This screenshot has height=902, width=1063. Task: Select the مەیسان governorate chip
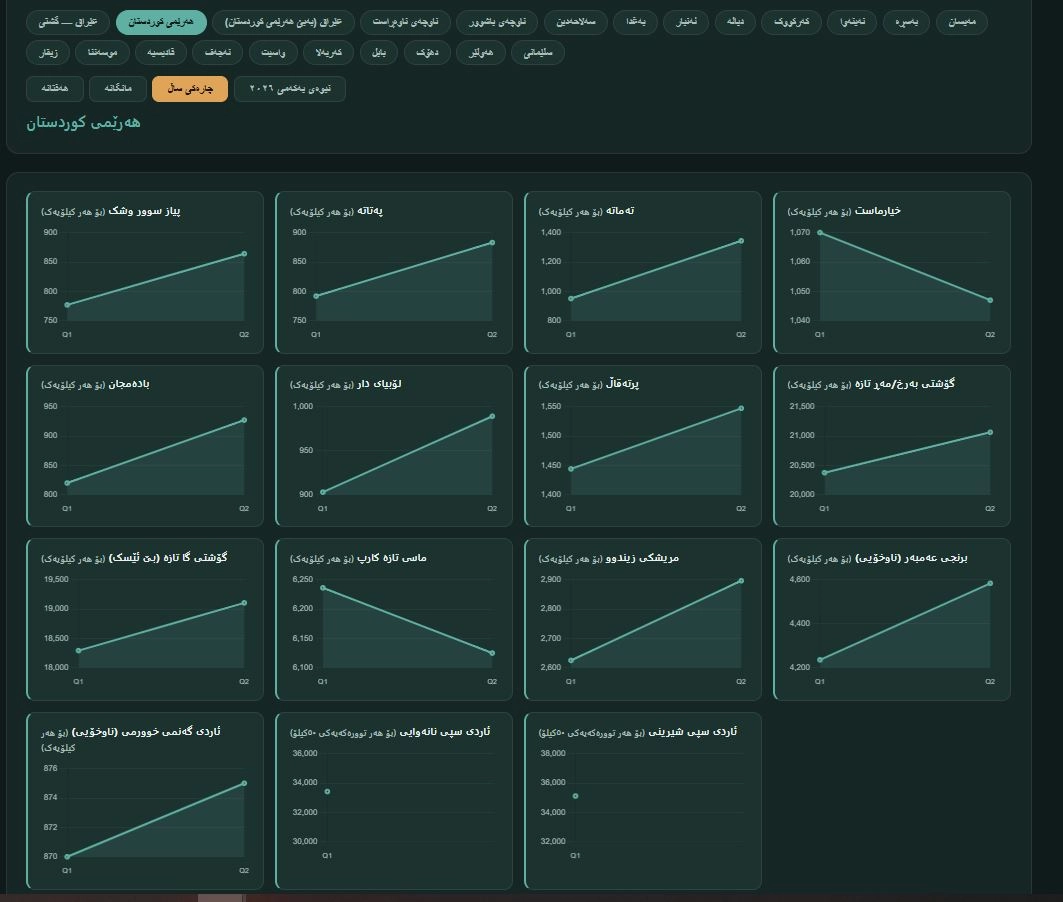tap(962, 22)
